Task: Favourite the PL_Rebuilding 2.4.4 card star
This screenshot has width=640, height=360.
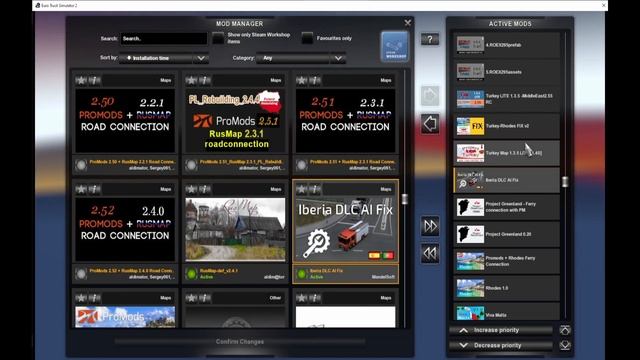Action: 191,80
